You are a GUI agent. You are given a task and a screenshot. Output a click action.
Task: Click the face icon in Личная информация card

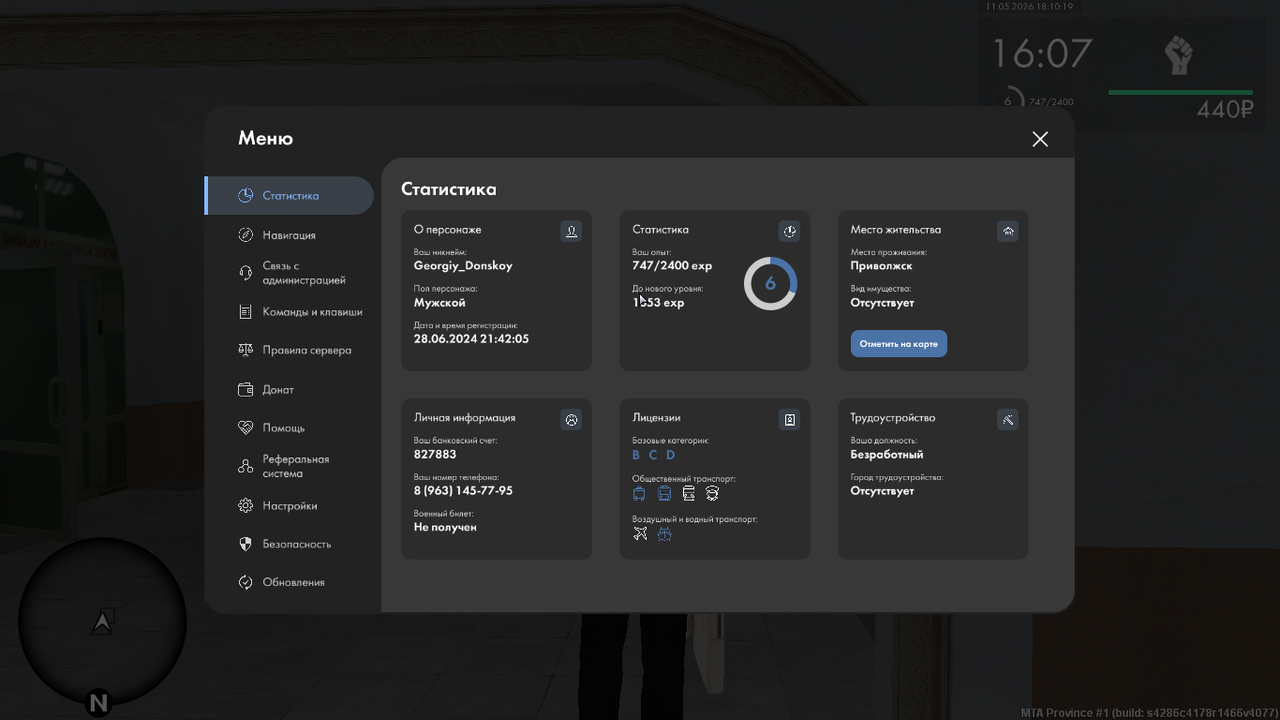[571, 420]
